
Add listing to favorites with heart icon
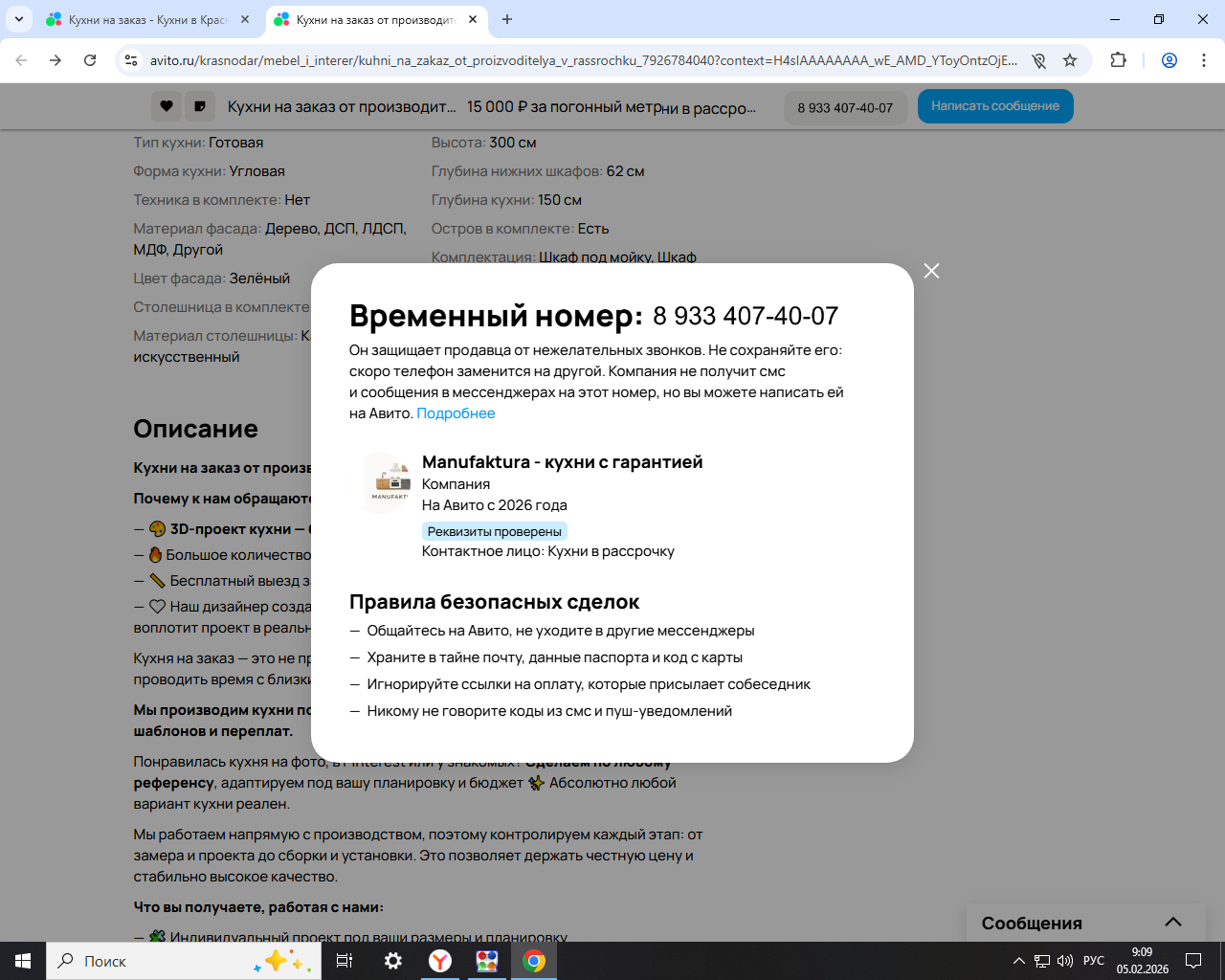[x=167, y=106]
